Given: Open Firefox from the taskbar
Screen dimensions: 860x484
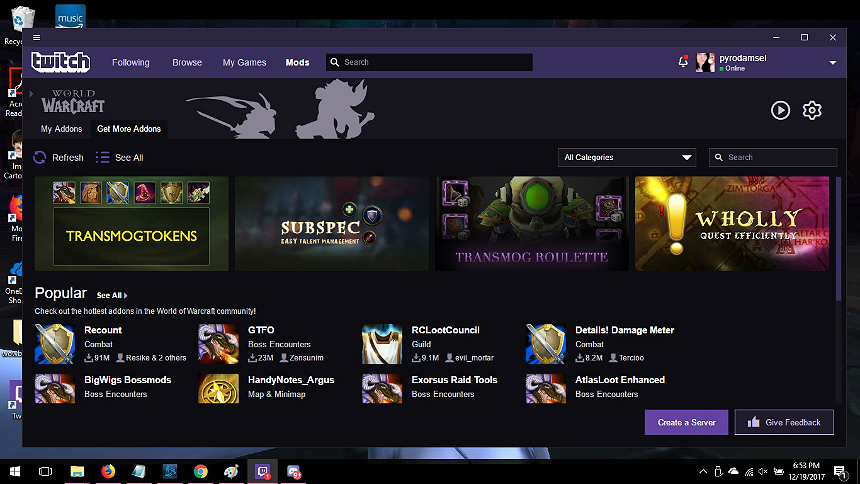Looking at the screenshot, I should coord(108,471).
